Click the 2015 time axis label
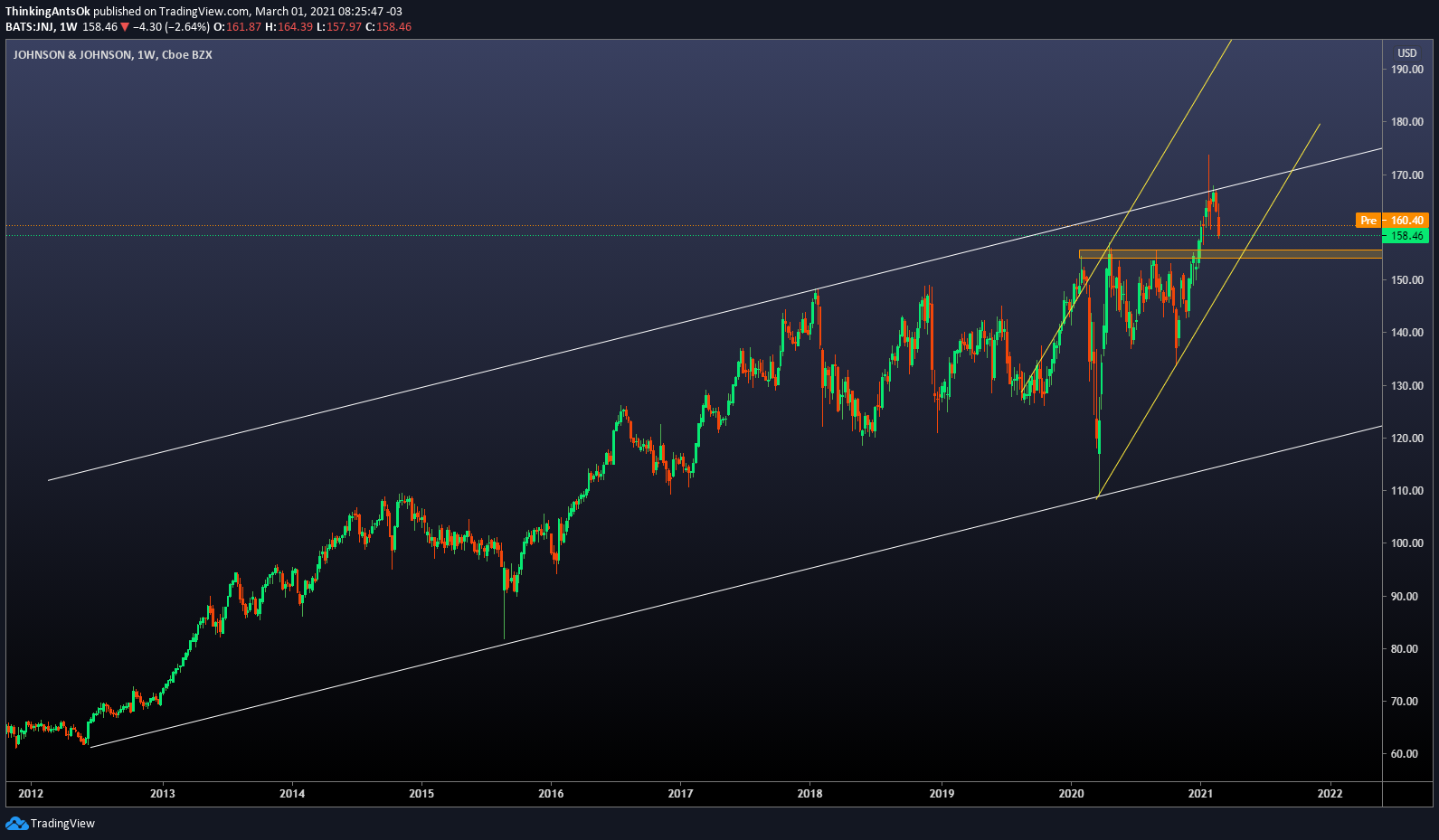Viewport: 1439px width, 840px height. (421, 794)
